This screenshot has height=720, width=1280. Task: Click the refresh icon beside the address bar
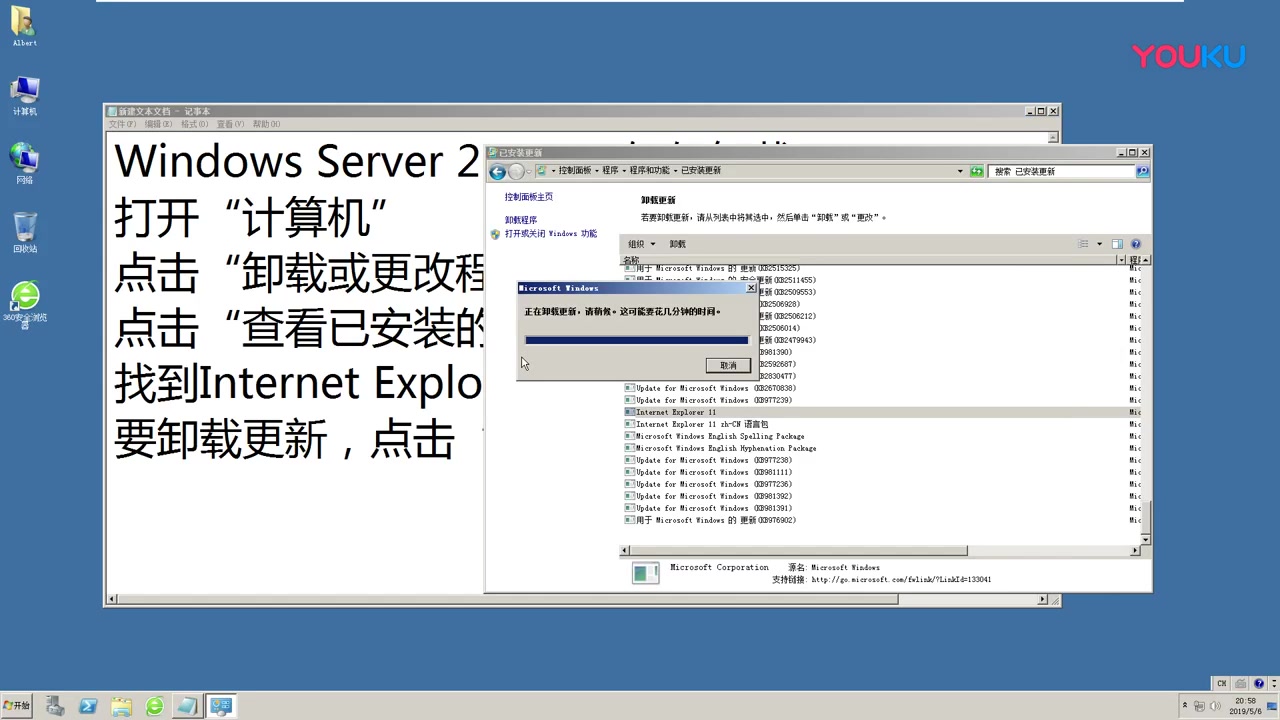[x=976, y=170]
